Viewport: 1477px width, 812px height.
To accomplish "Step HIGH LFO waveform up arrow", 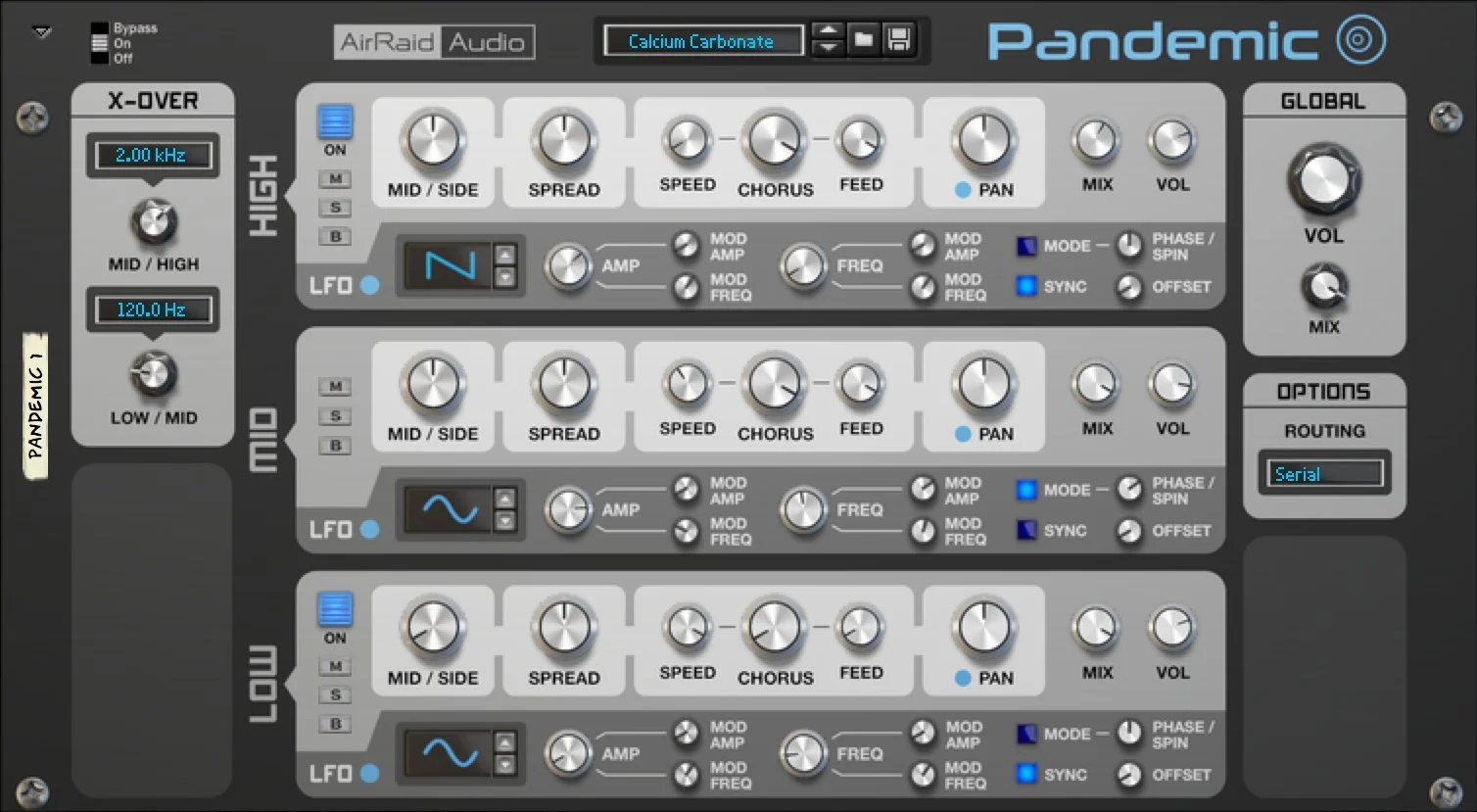I will coord(505,255).
